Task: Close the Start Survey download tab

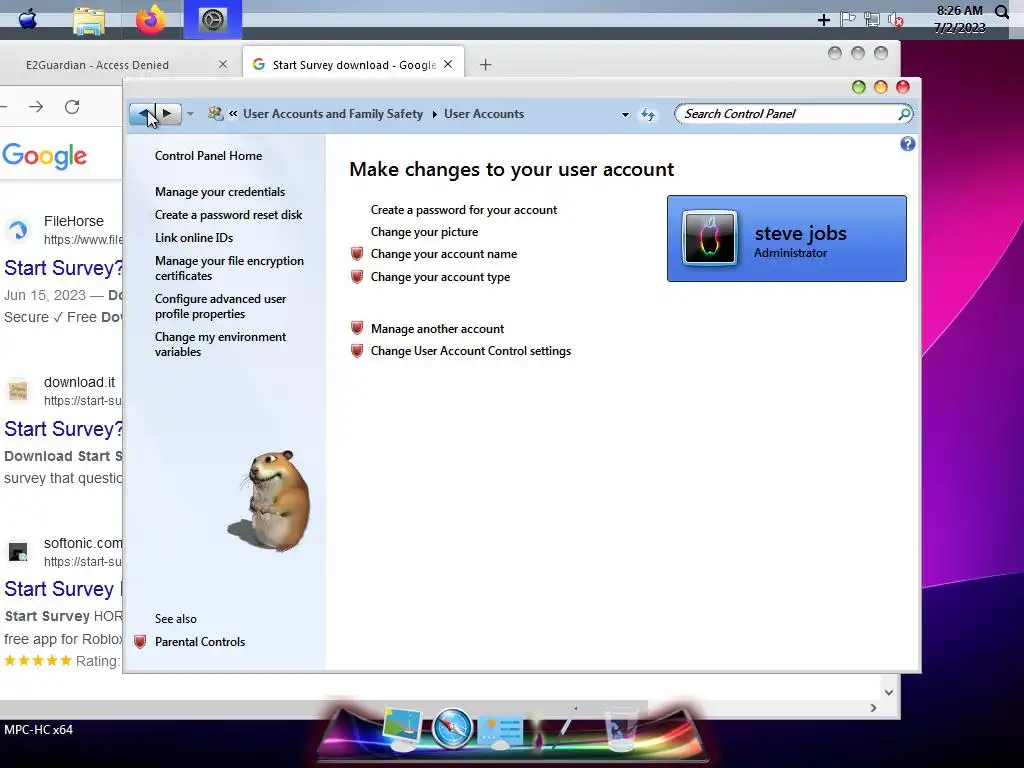Action: click(448, 64)
